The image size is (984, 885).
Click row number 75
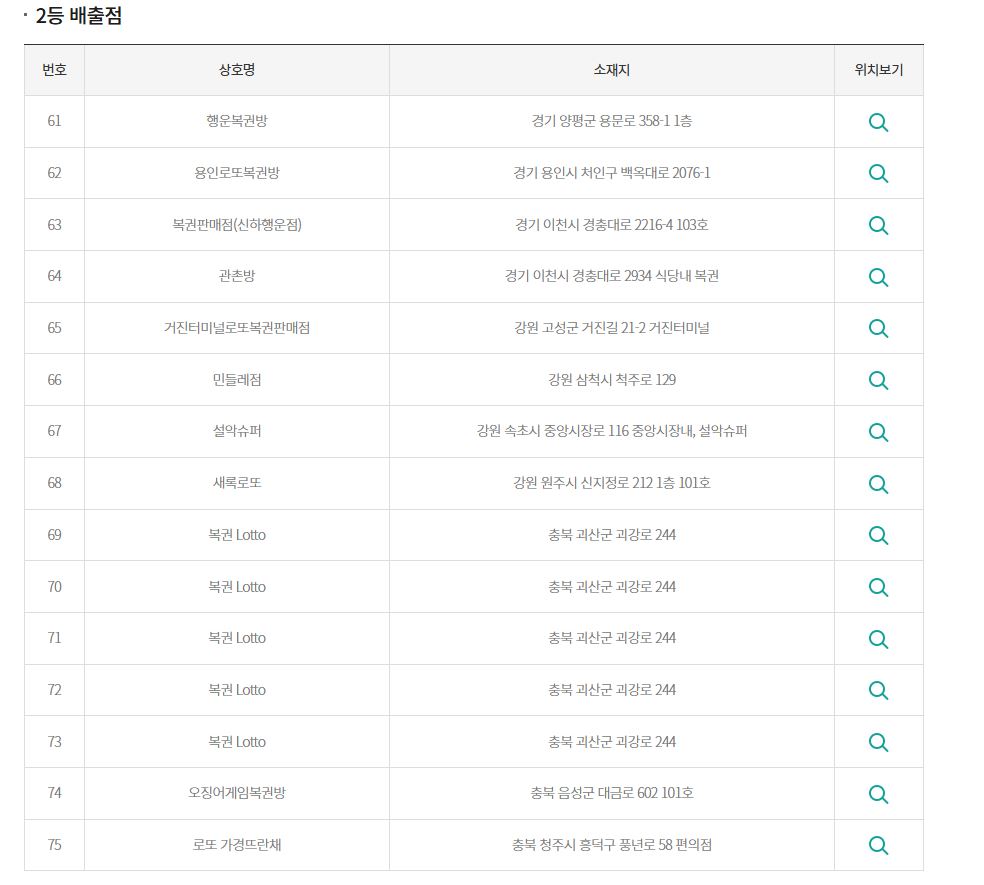55,845
